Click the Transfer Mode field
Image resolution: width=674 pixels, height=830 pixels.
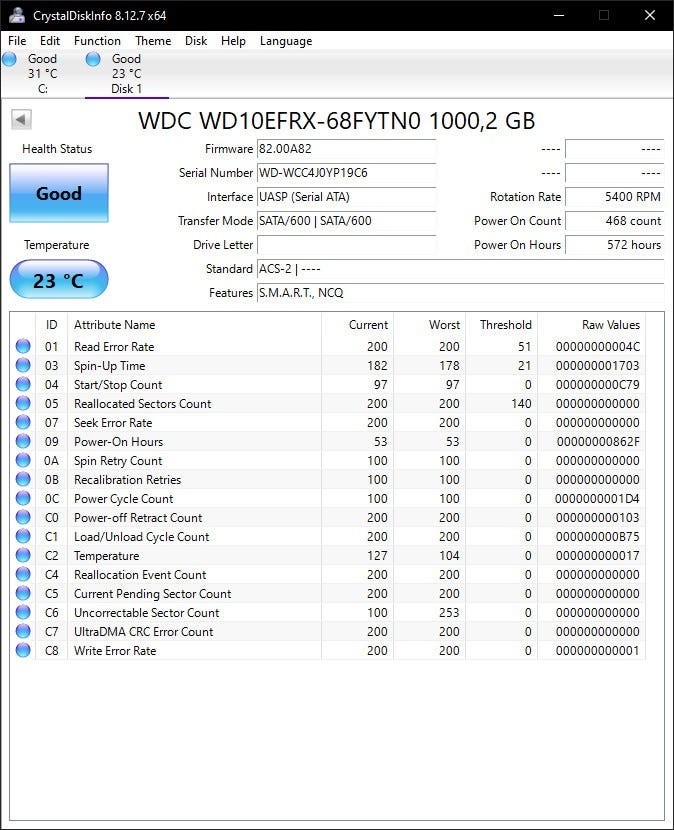(346, 221)
